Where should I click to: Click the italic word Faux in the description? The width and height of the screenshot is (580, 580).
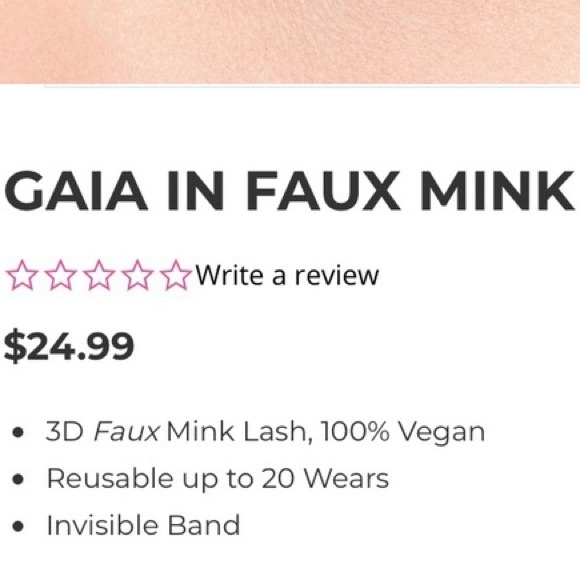(x=127, y=431)
